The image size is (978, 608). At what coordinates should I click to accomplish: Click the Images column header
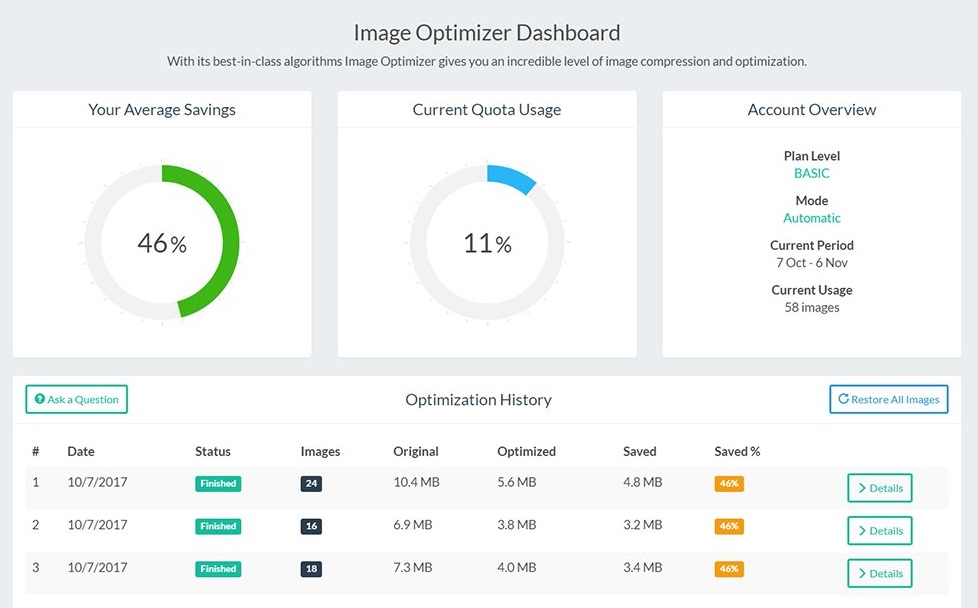[x=321, y=451]
